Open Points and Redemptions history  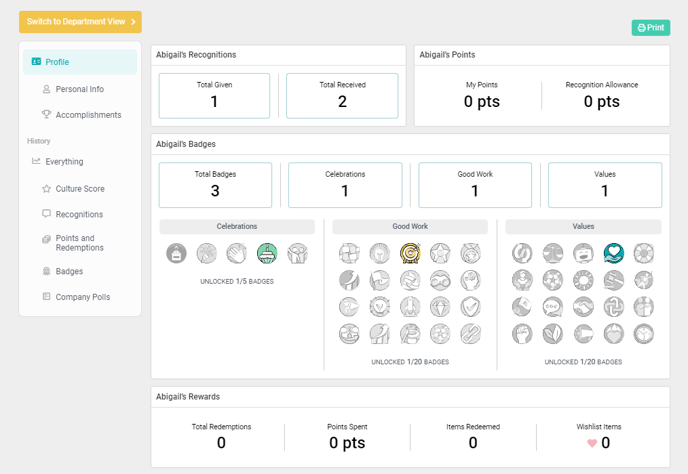[x=80, y=242]
